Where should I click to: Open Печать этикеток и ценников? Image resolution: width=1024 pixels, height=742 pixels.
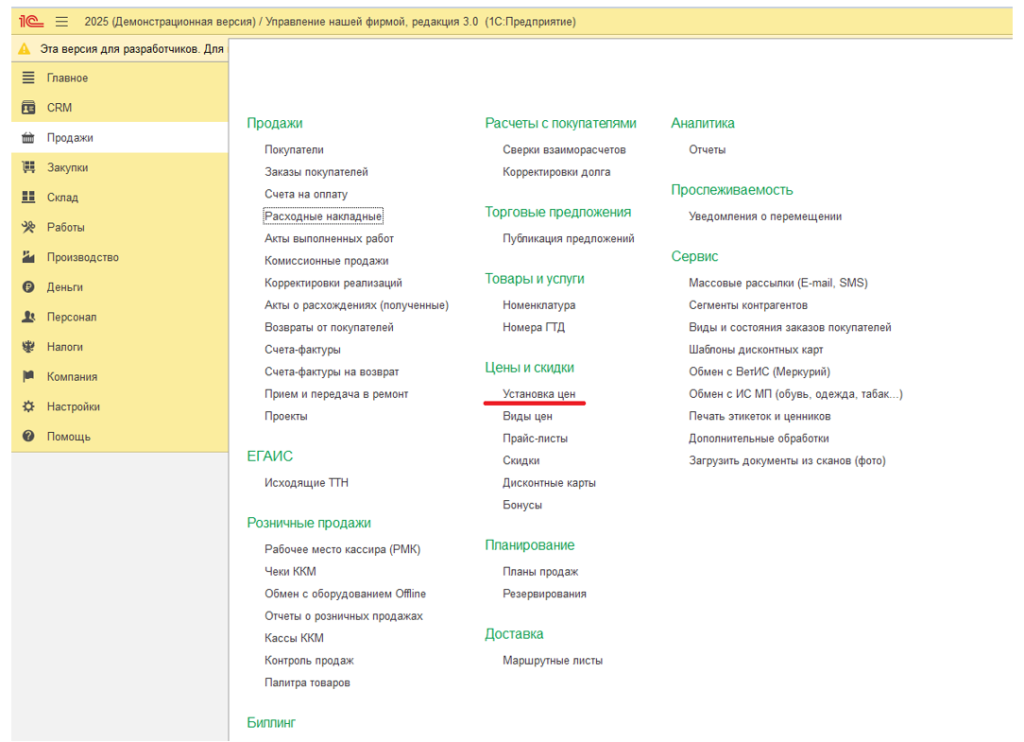coord(760,416)
